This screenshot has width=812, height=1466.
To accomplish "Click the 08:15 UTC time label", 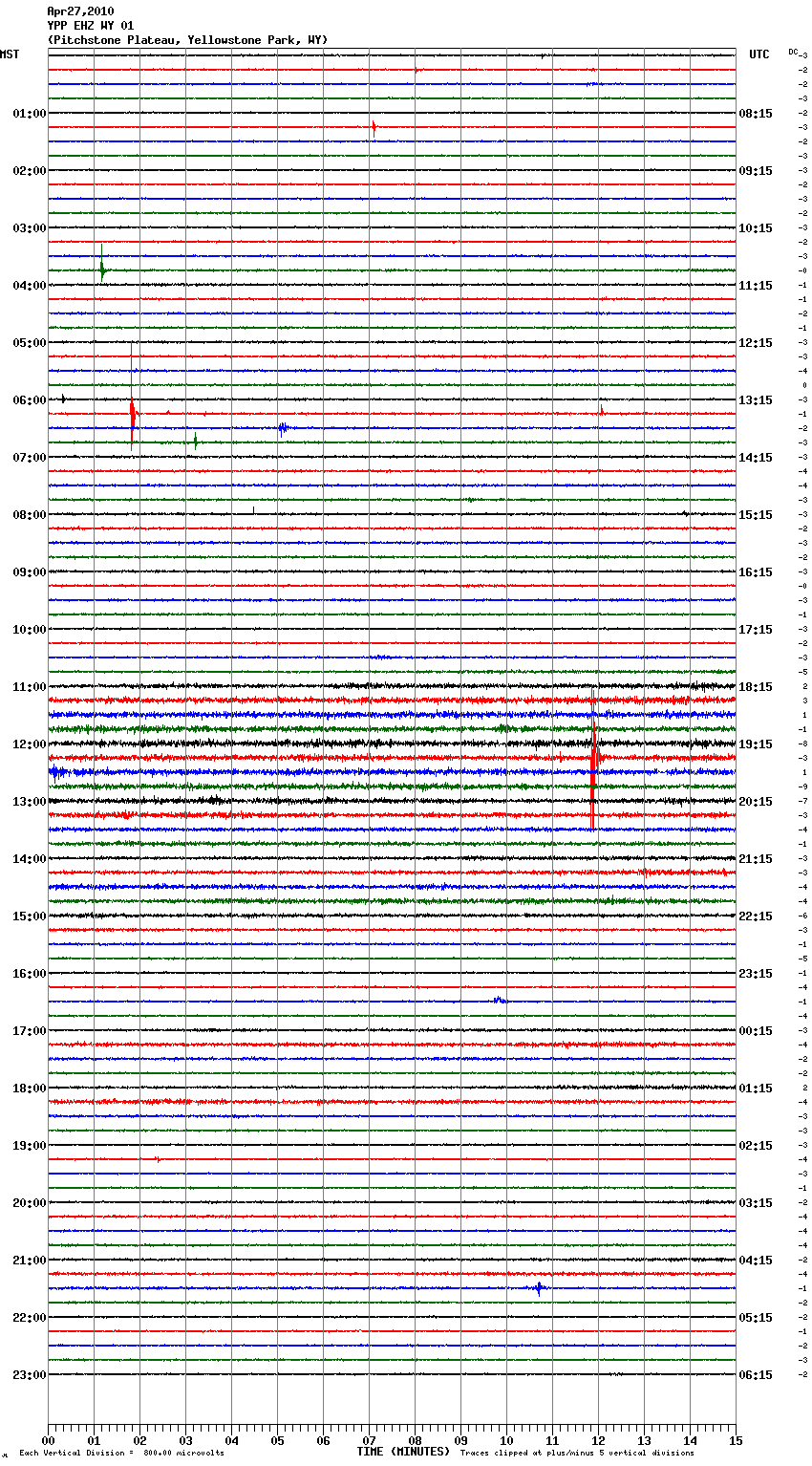I will (x=756, y=113).
